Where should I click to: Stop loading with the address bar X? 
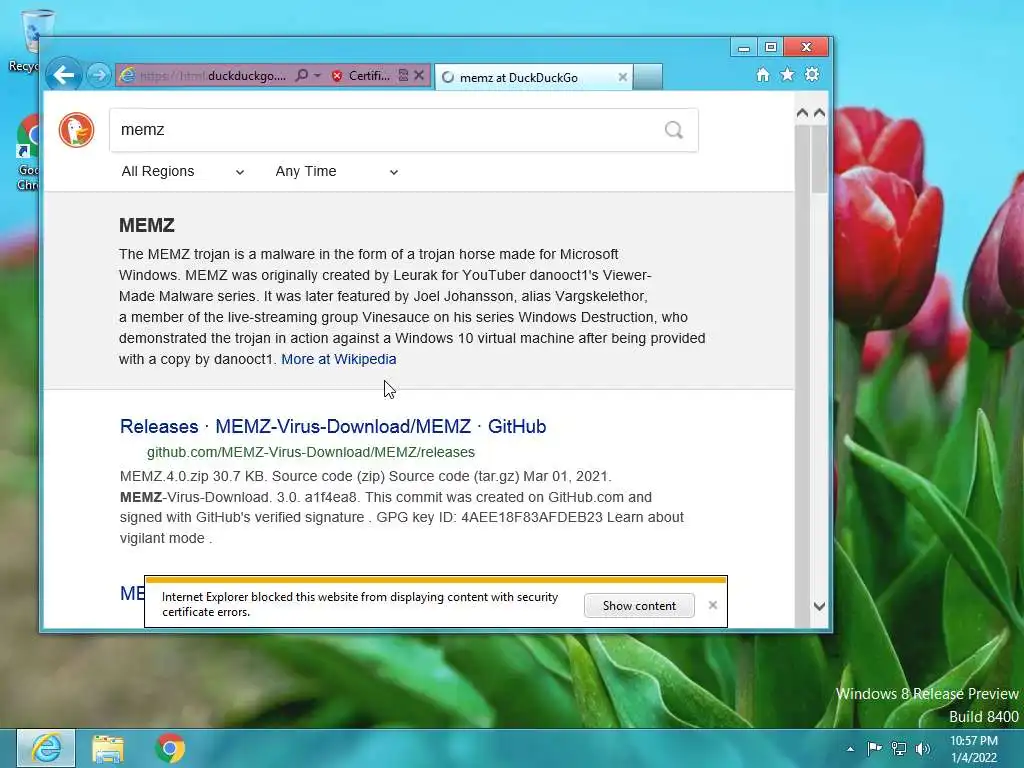tap(419, 75)
